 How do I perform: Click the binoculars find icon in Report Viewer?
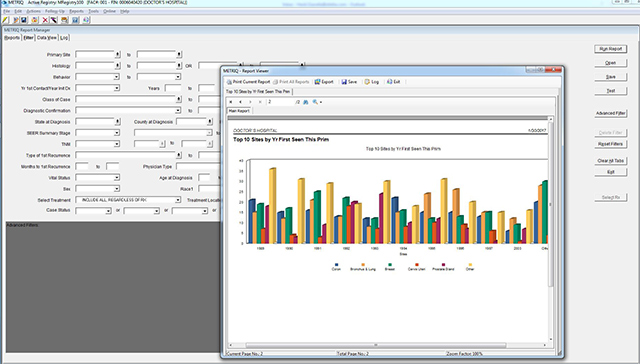[306, 102]
